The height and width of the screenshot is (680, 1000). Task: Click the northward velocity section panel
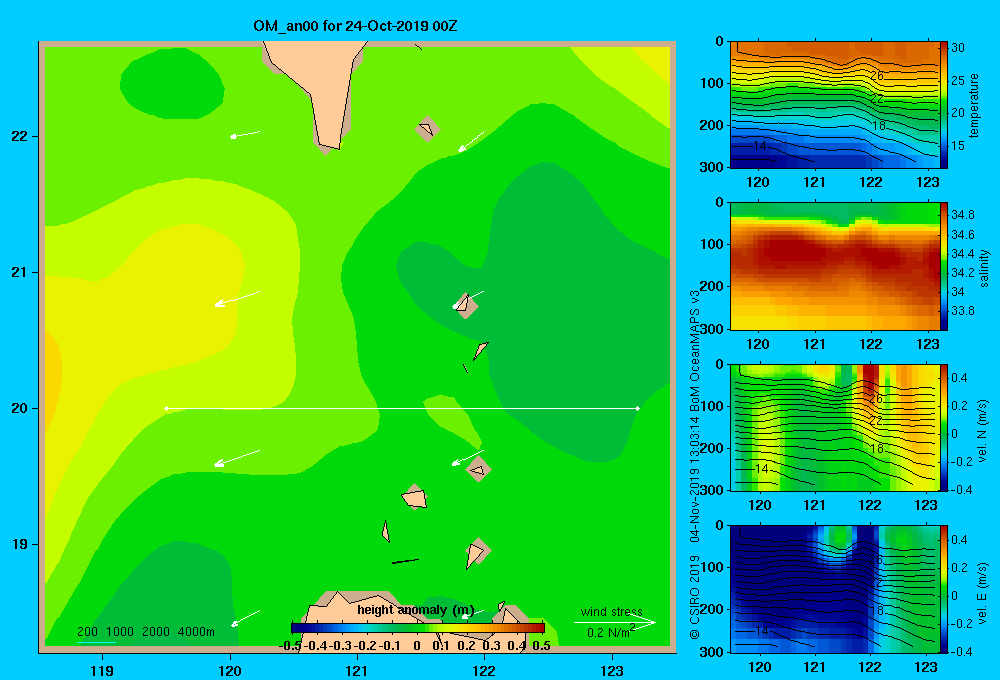click(x=835, y=427)
